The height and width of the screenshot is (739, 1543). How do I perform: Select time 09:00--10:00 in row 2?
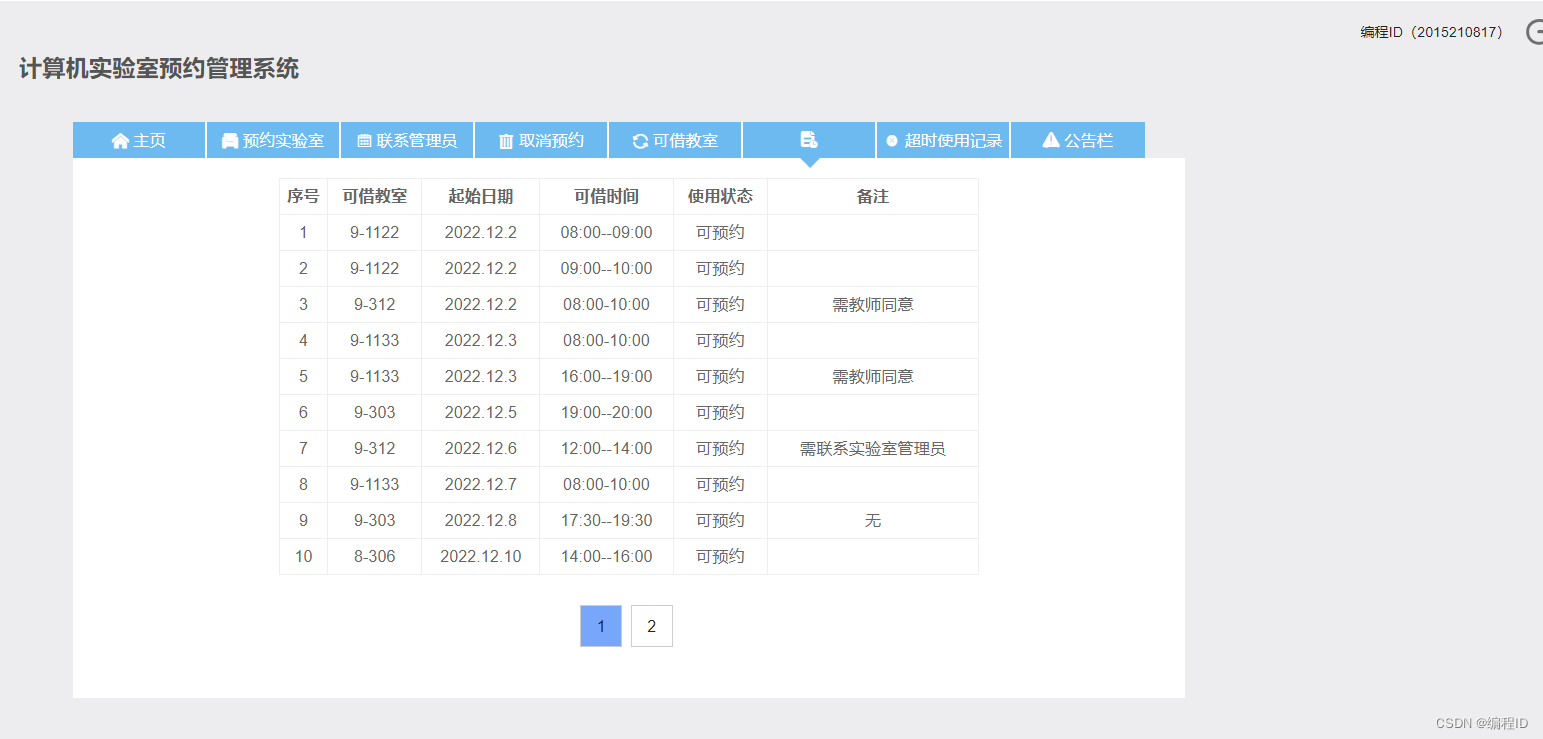coord(607,269)
